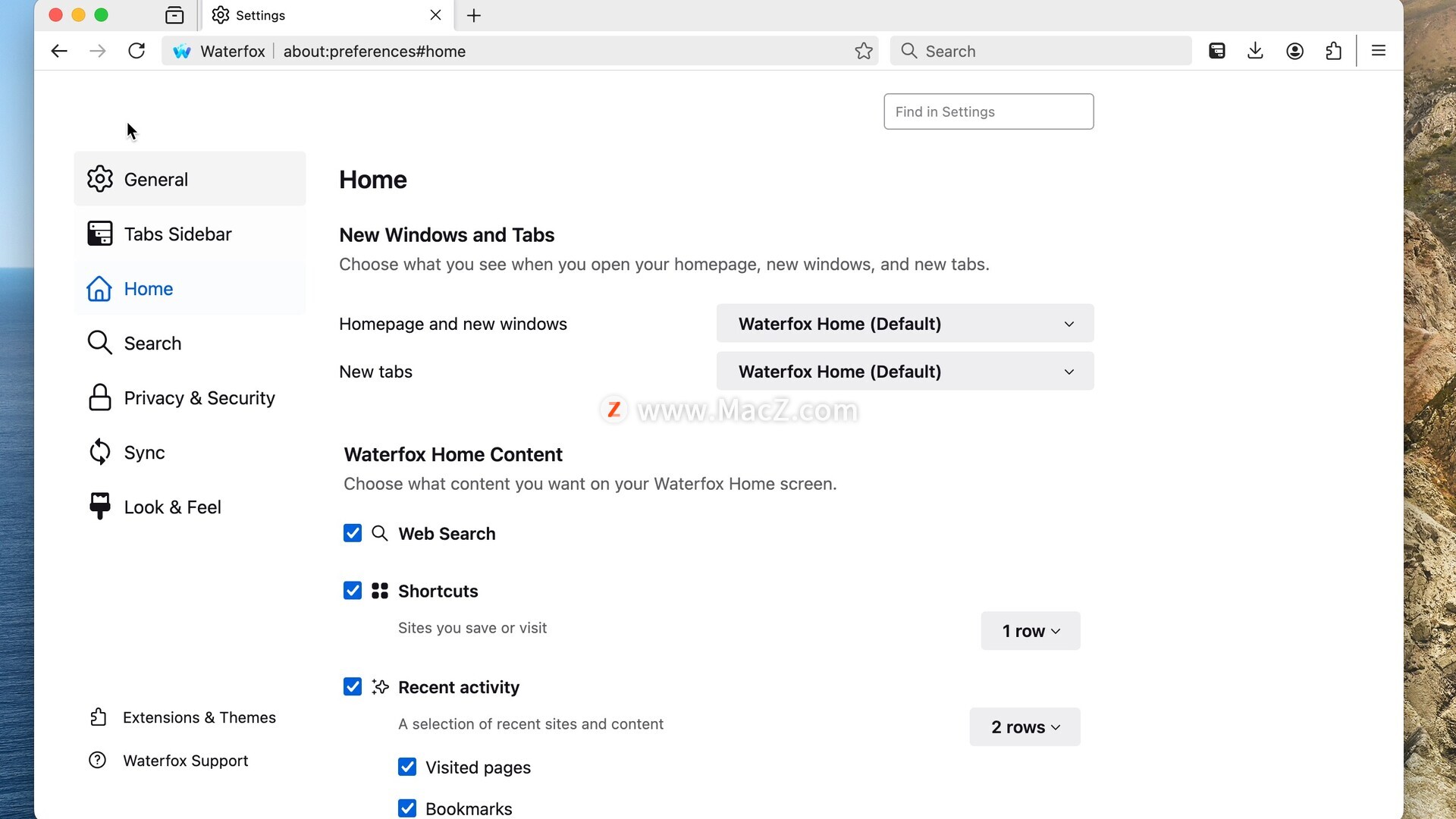Open the Extensions puzzle icon
Image resolution: width=1456 pixels, height=819 pixels.
click(1334, 51)
